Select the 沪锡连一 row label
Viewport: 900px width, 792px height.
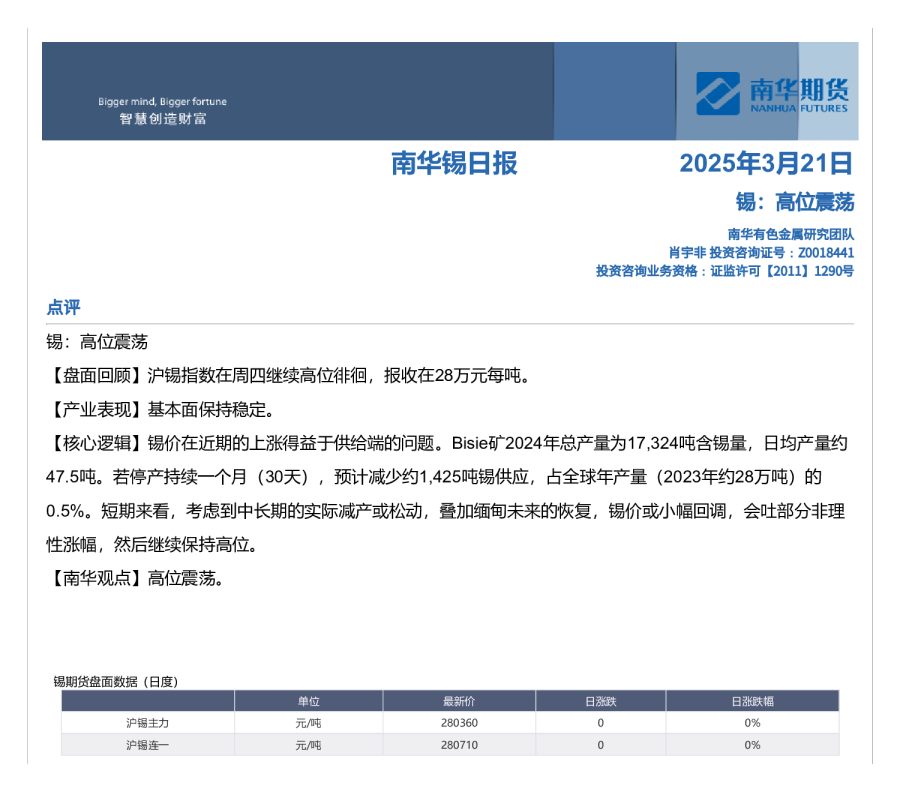(148, 745)
